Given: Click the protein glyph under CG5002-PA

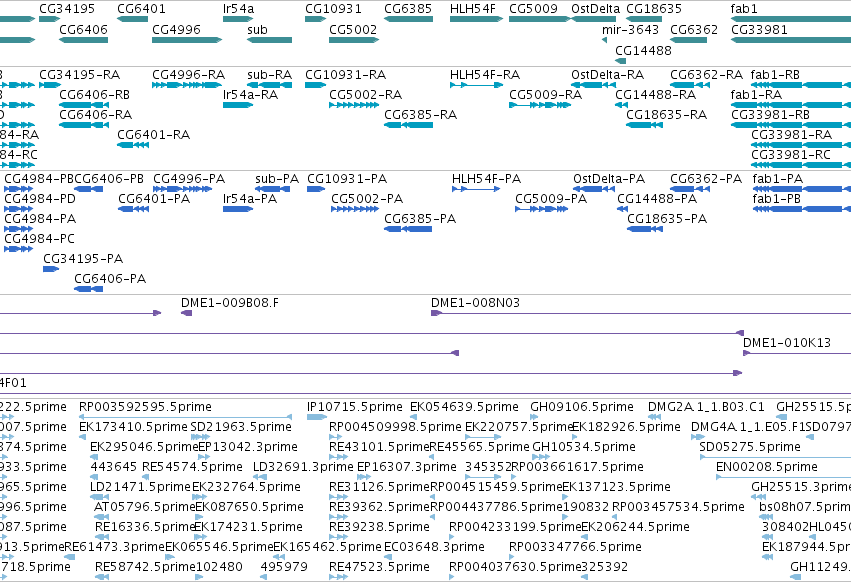Looking at the screenshot, I should 355,209.
